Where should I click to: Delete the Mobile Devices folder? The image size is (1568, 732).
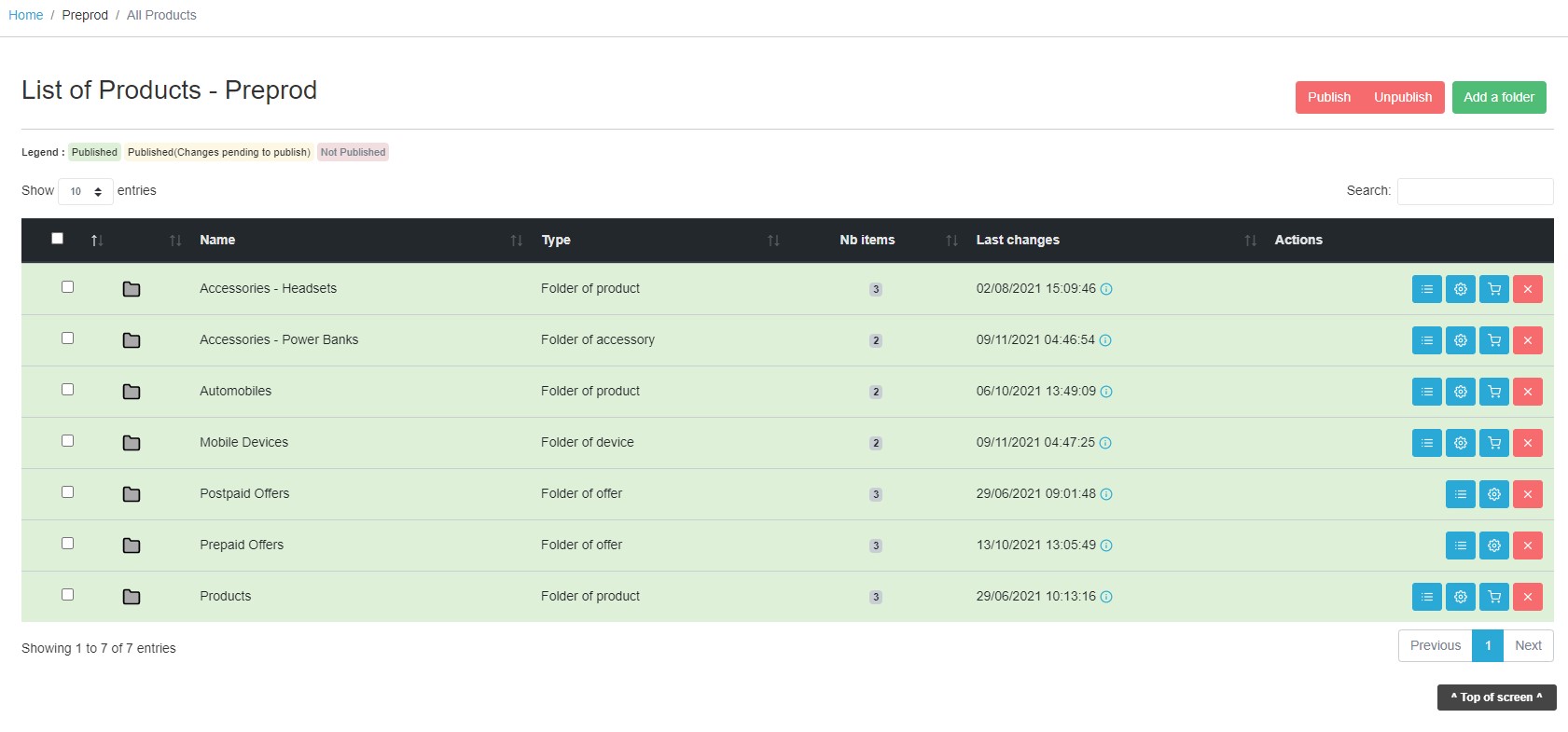click(1527, 443)
